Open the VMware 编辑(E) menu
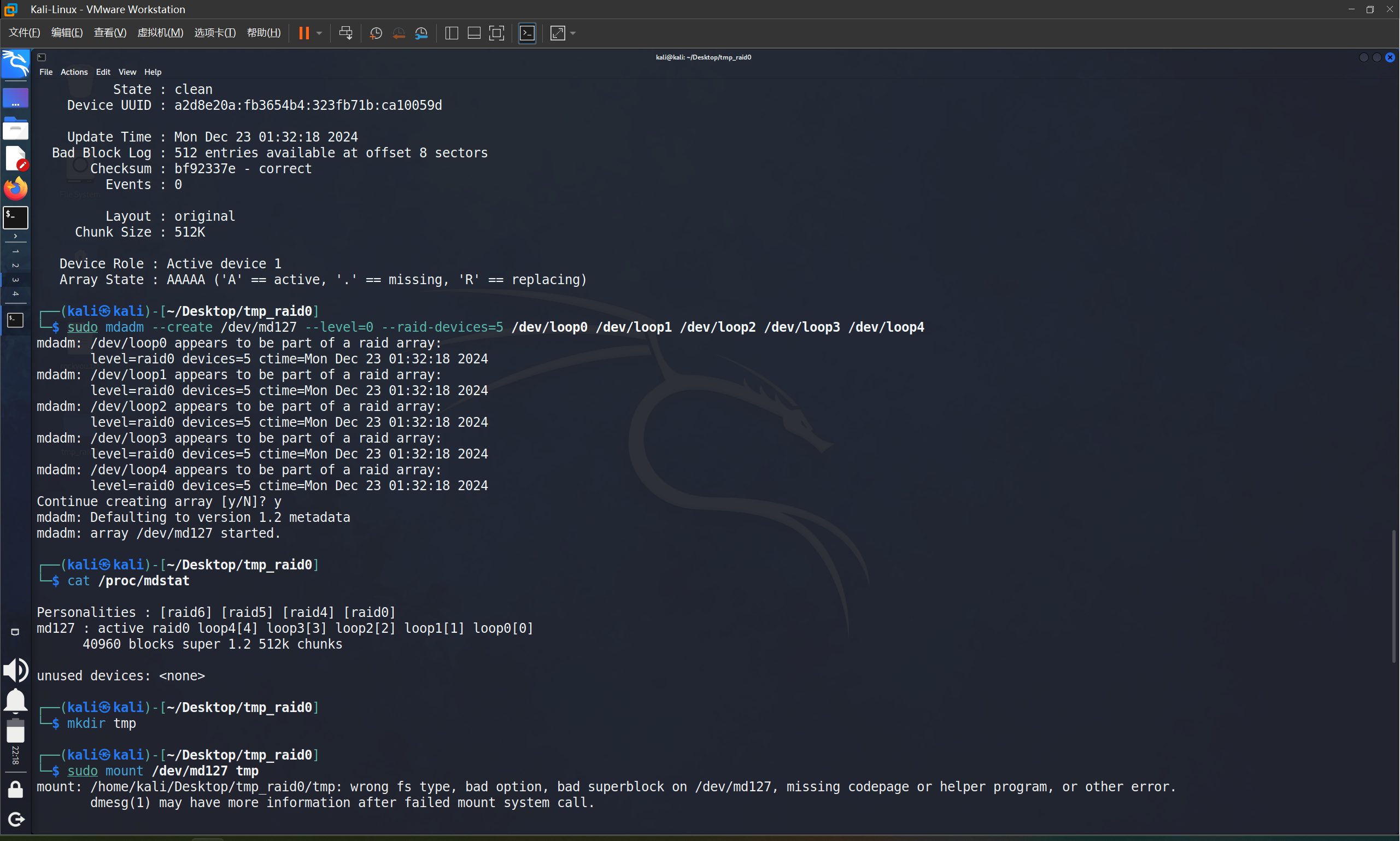1400x841 pixels. click(x=67, y=33)
